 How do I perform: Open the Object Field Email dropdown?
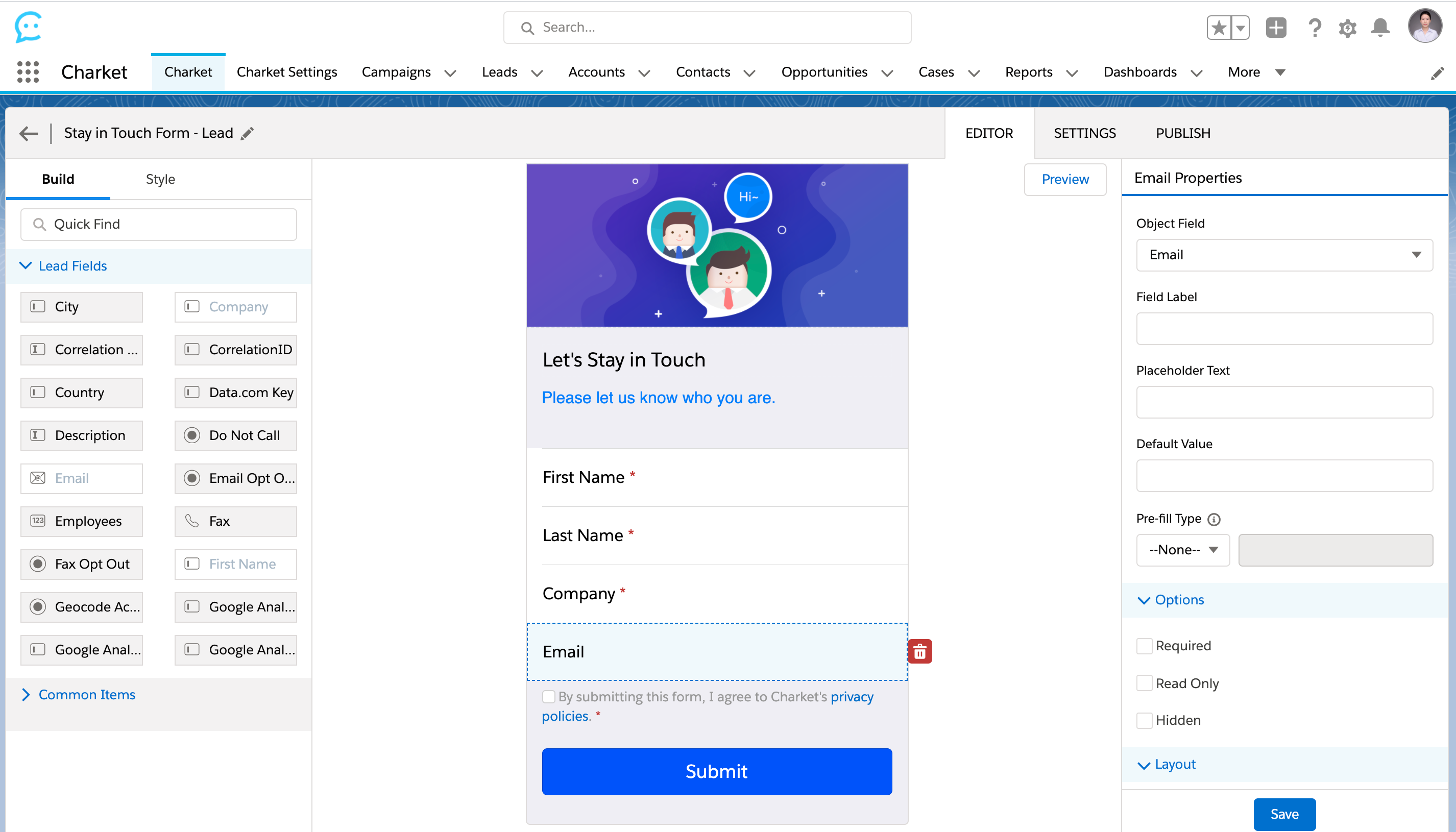[x=1284, y=255]
